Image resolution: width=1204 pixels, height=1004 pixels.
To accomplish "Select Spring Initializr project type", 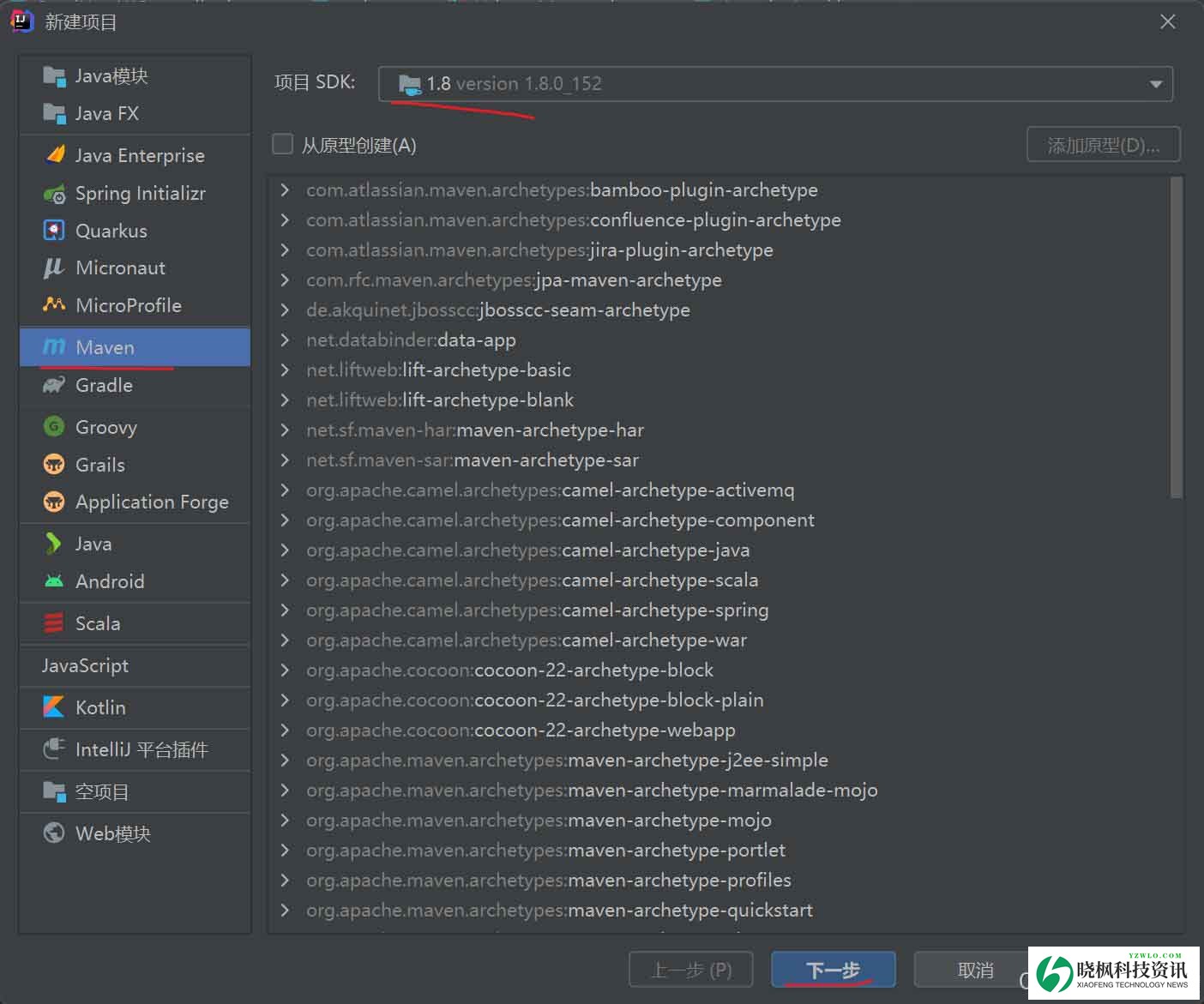I will (135, 193).
